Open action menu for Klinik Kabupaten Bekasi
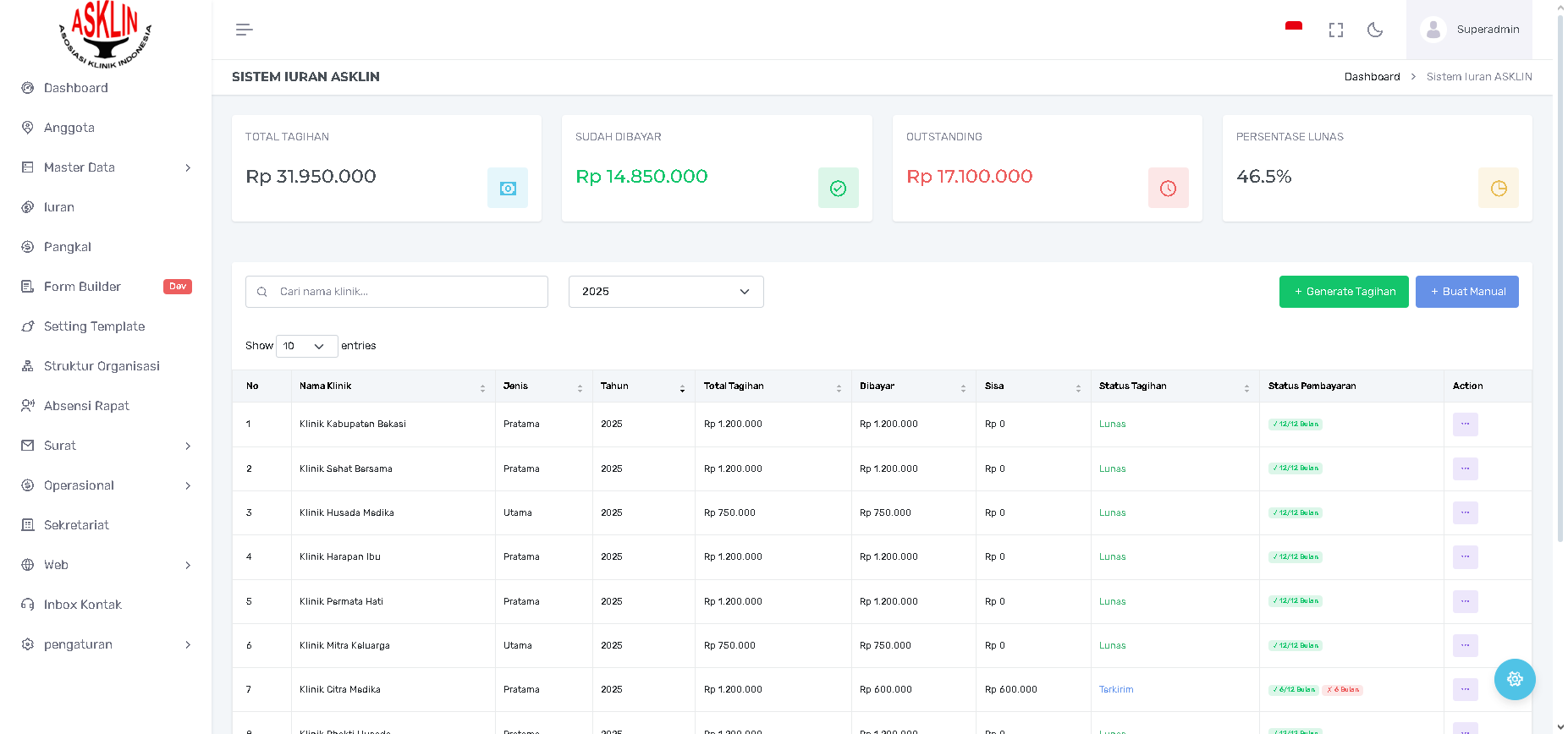The width and height of the screenshot is (1568, 734). (x=1465, y=425)
